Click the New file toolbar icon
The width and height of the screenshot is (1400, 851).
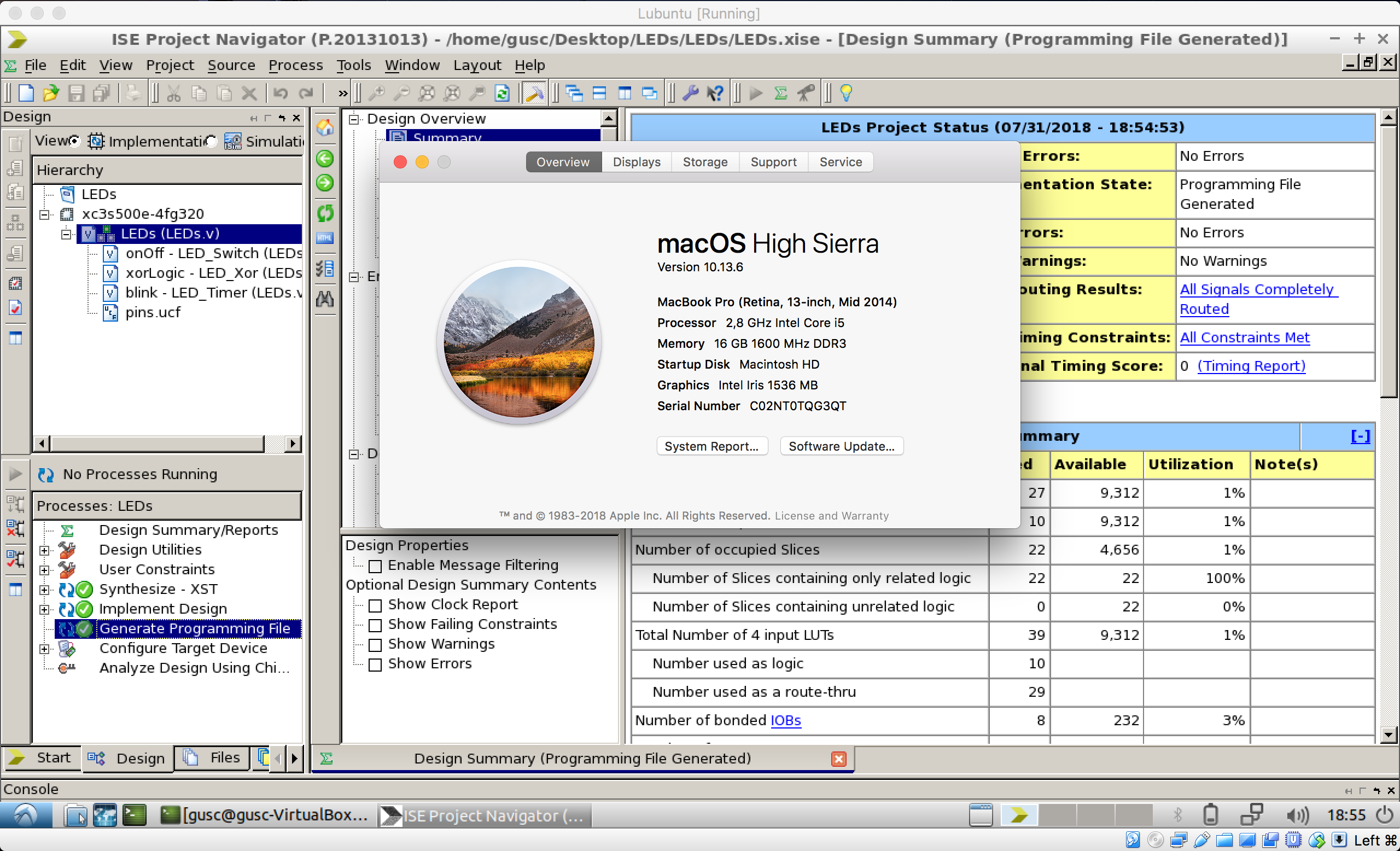(x=26, y=92)
